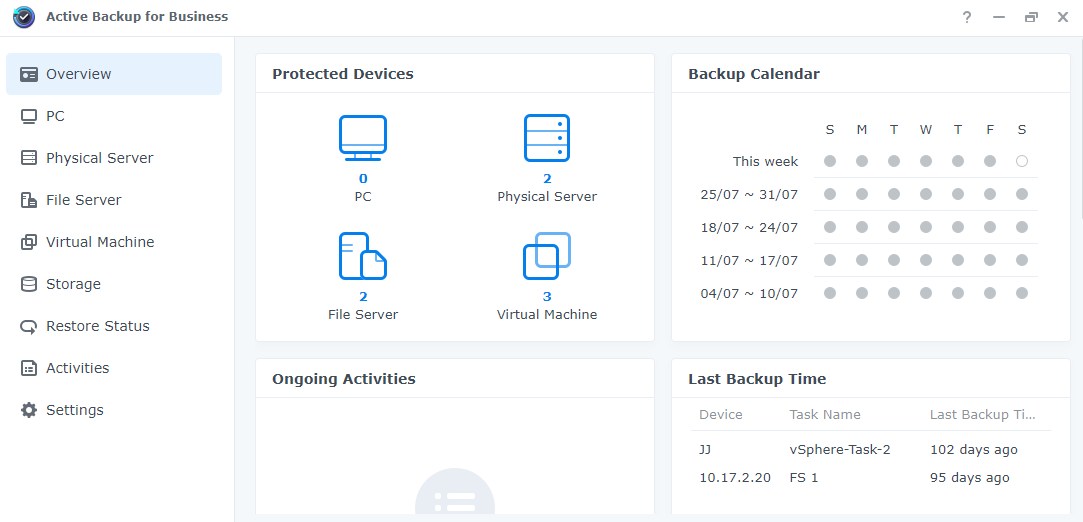Viewport: 1083px width, 522px height.
Task: Click the PC monitor sidebar icon
Action: click(28, 116)
